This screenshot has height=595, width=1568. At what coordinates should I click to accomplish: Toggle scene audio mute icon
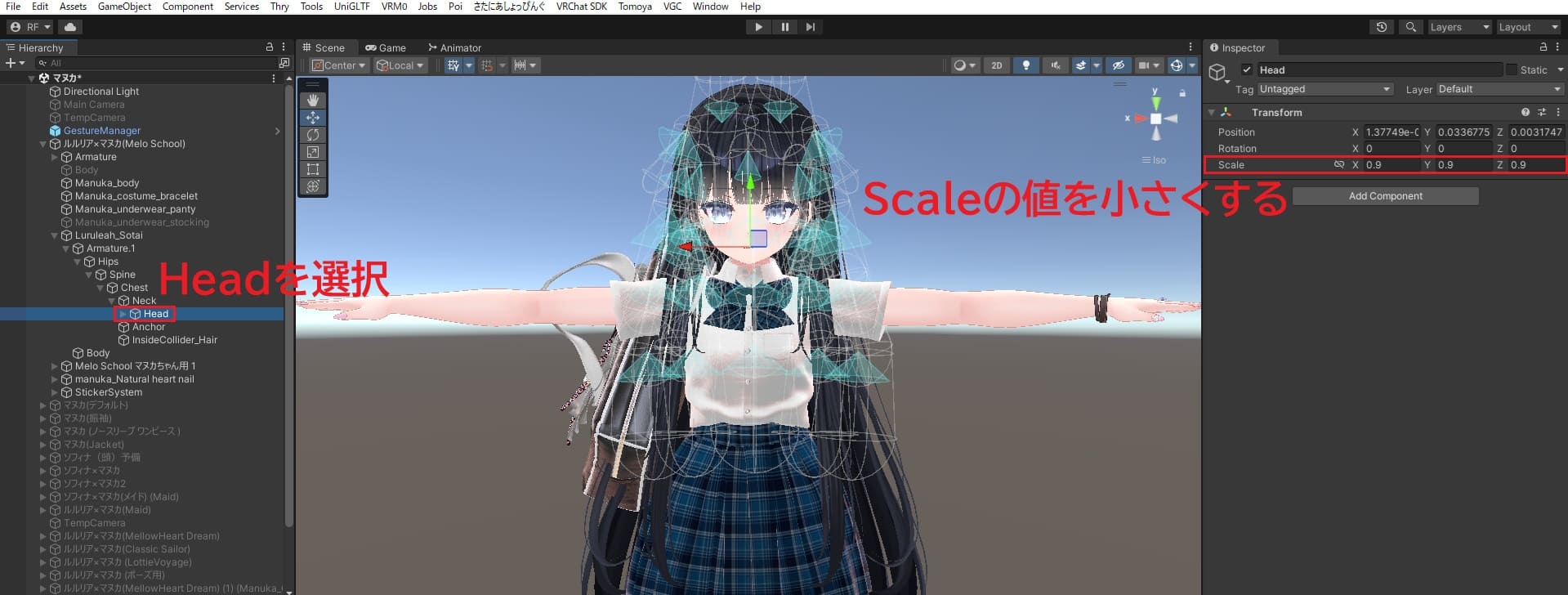coord(1055,65)
